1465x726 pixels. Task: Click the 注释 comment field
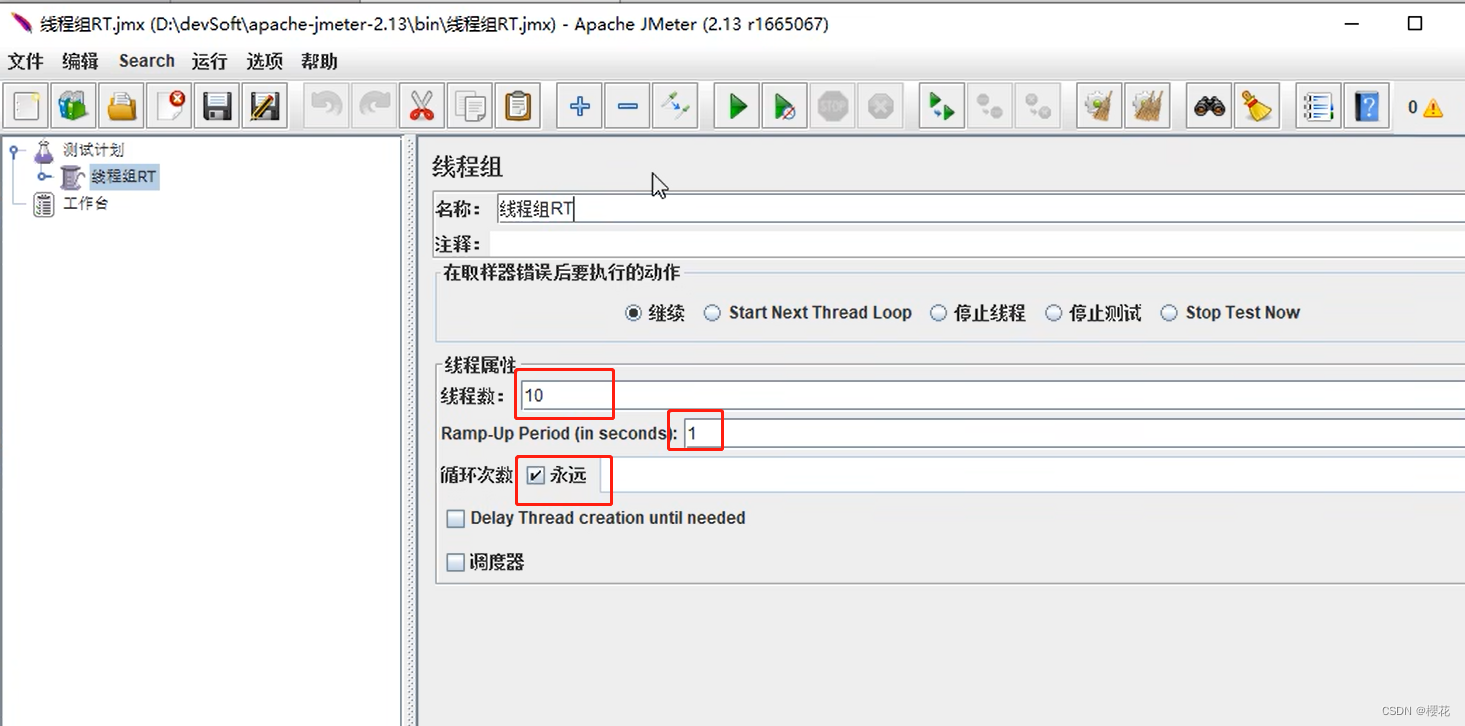click(x=977, y=244)
